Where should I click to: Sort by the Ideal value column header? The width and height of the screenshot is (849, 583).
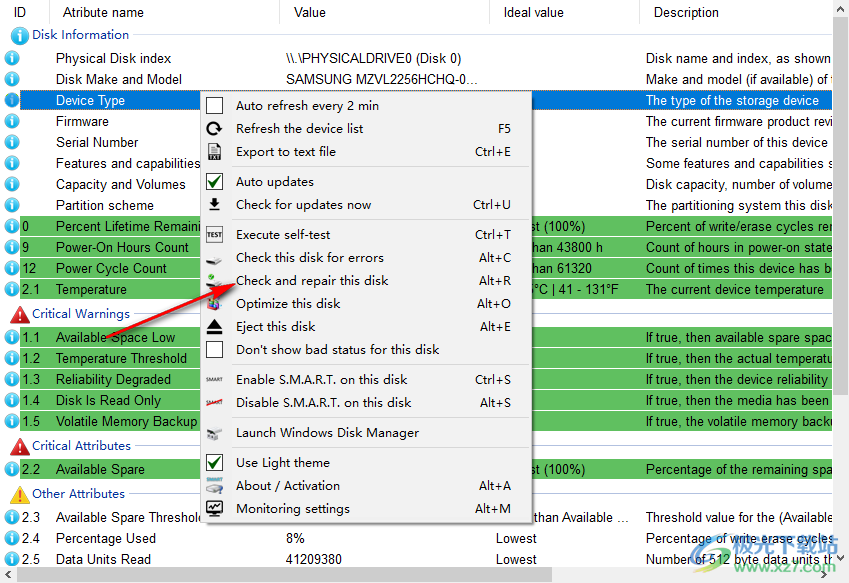[x=533, y=13]
